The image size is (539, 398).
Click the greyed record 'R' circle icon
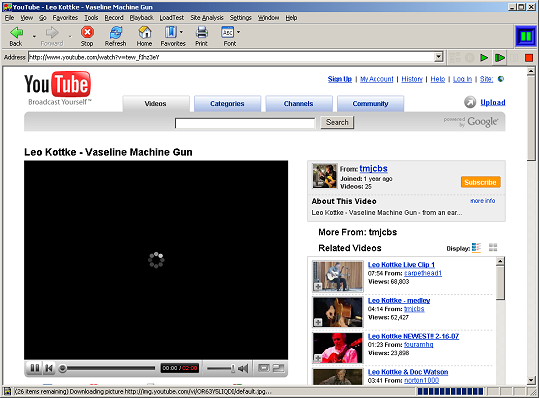[x=470, y=57]
